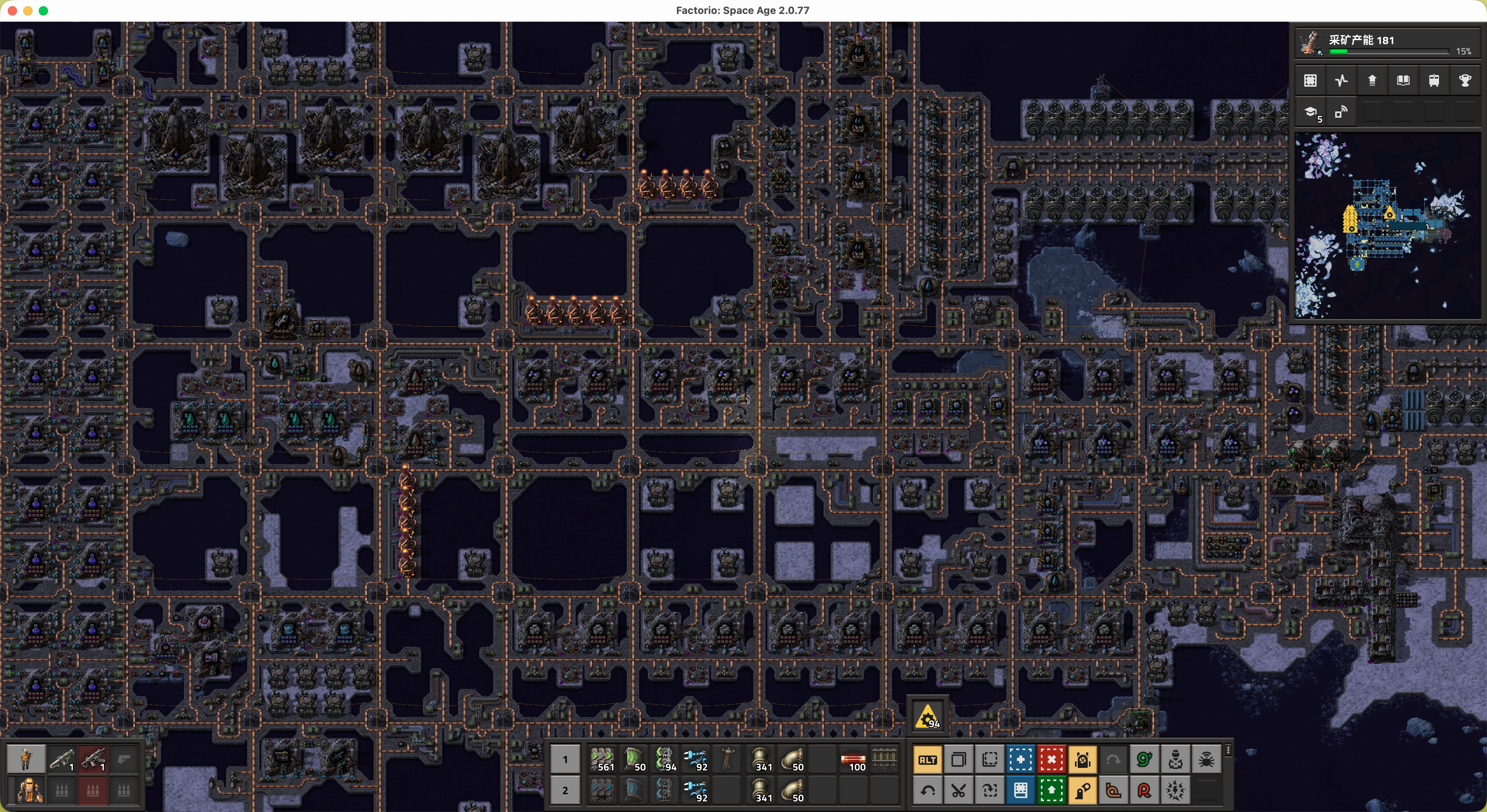
Task: Switch to quickbar row button 1
Action: point(565,759)
